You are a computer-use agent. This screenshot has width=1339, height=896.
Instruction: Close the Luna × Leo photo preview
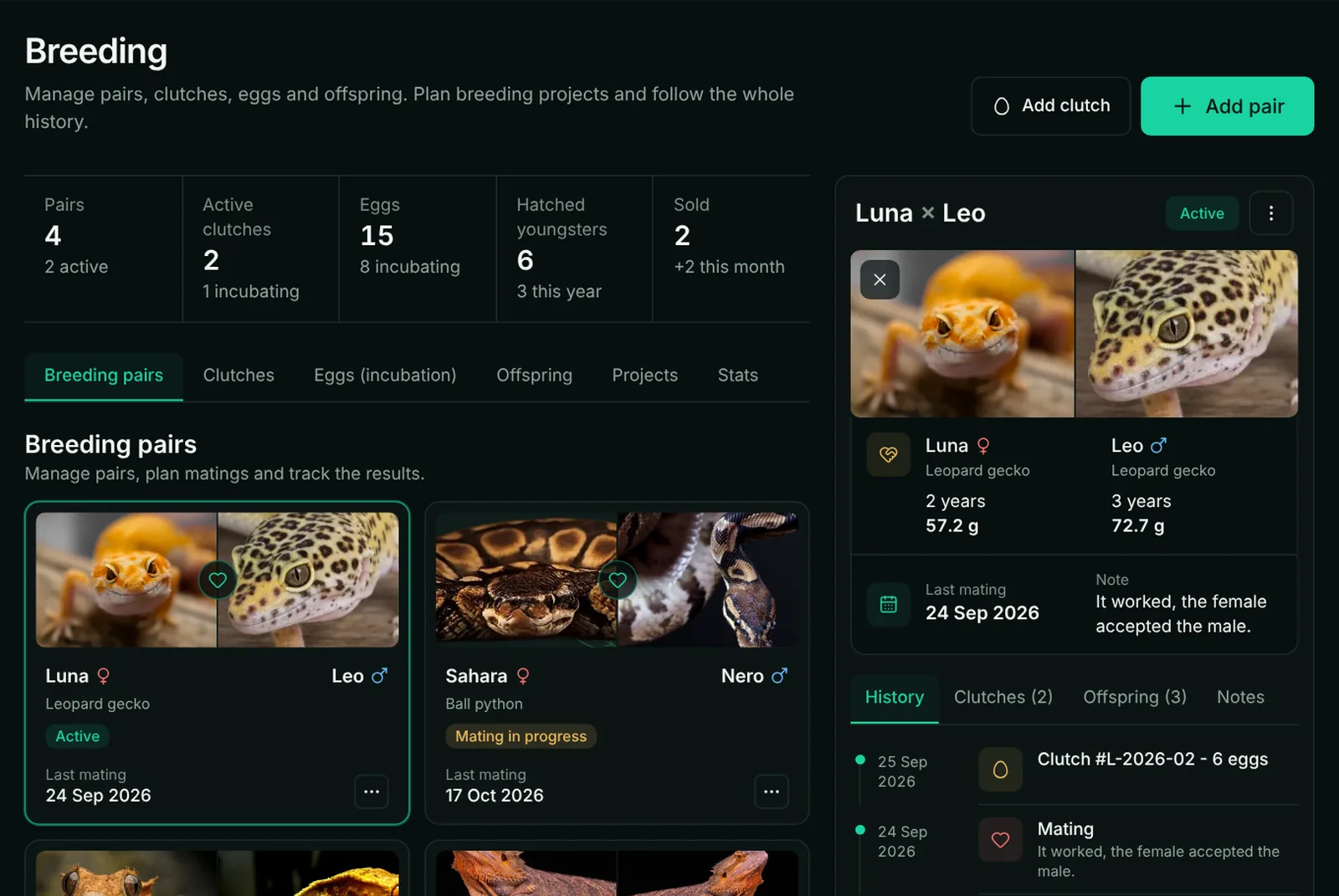coord(880,279)
